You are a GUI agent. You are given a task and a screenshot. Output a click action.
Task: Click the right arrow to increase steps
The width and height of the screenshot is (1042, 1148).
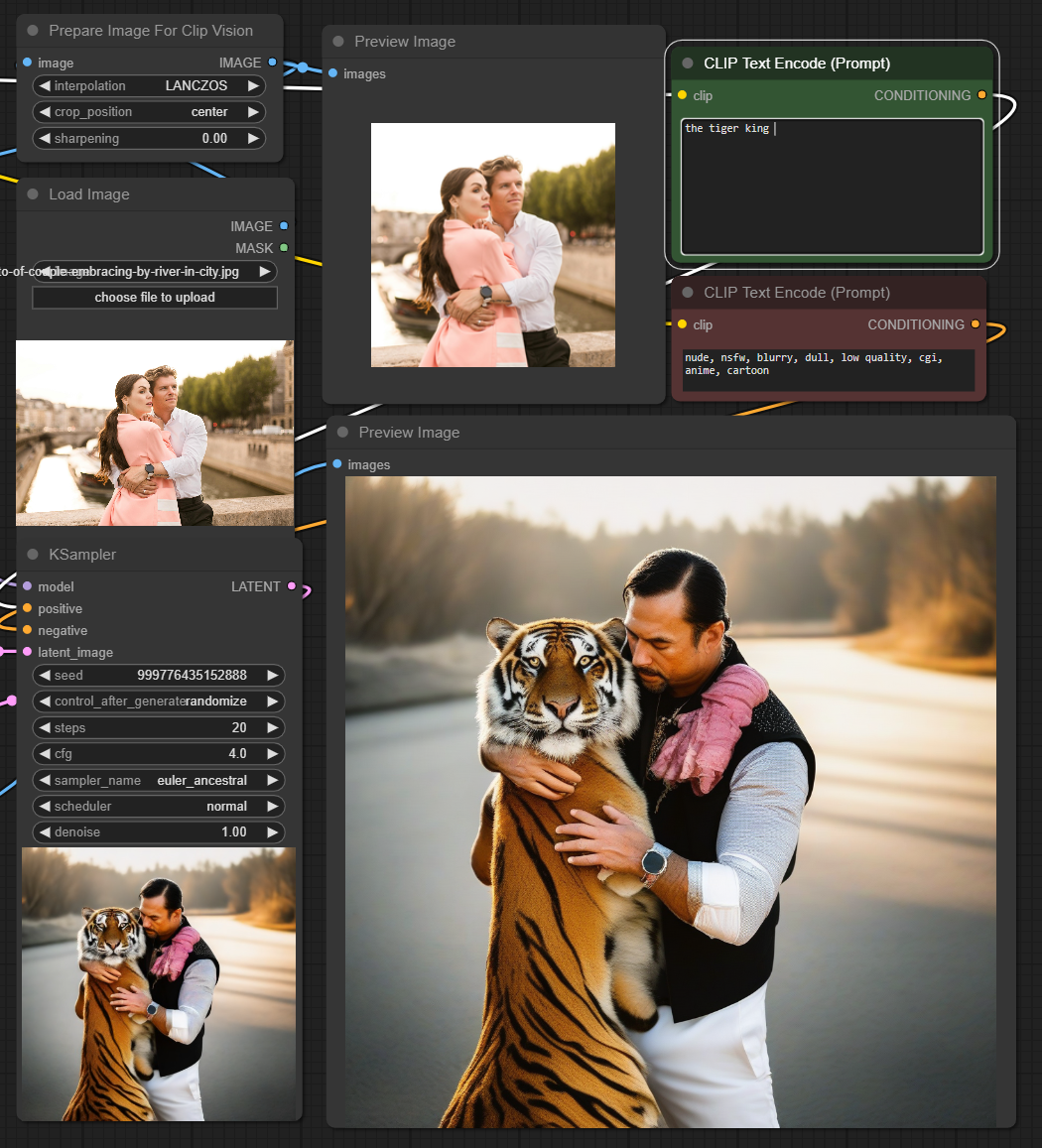(272, 727)
